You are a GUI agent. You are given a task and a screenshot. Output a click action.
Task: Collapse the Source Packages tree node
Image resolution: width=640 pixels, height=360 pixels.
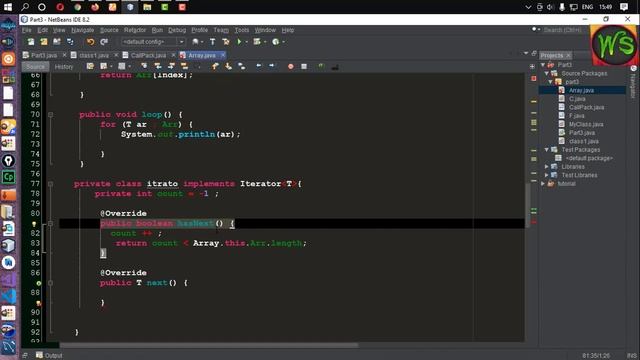pyautogui.click(x=547, y=73)
